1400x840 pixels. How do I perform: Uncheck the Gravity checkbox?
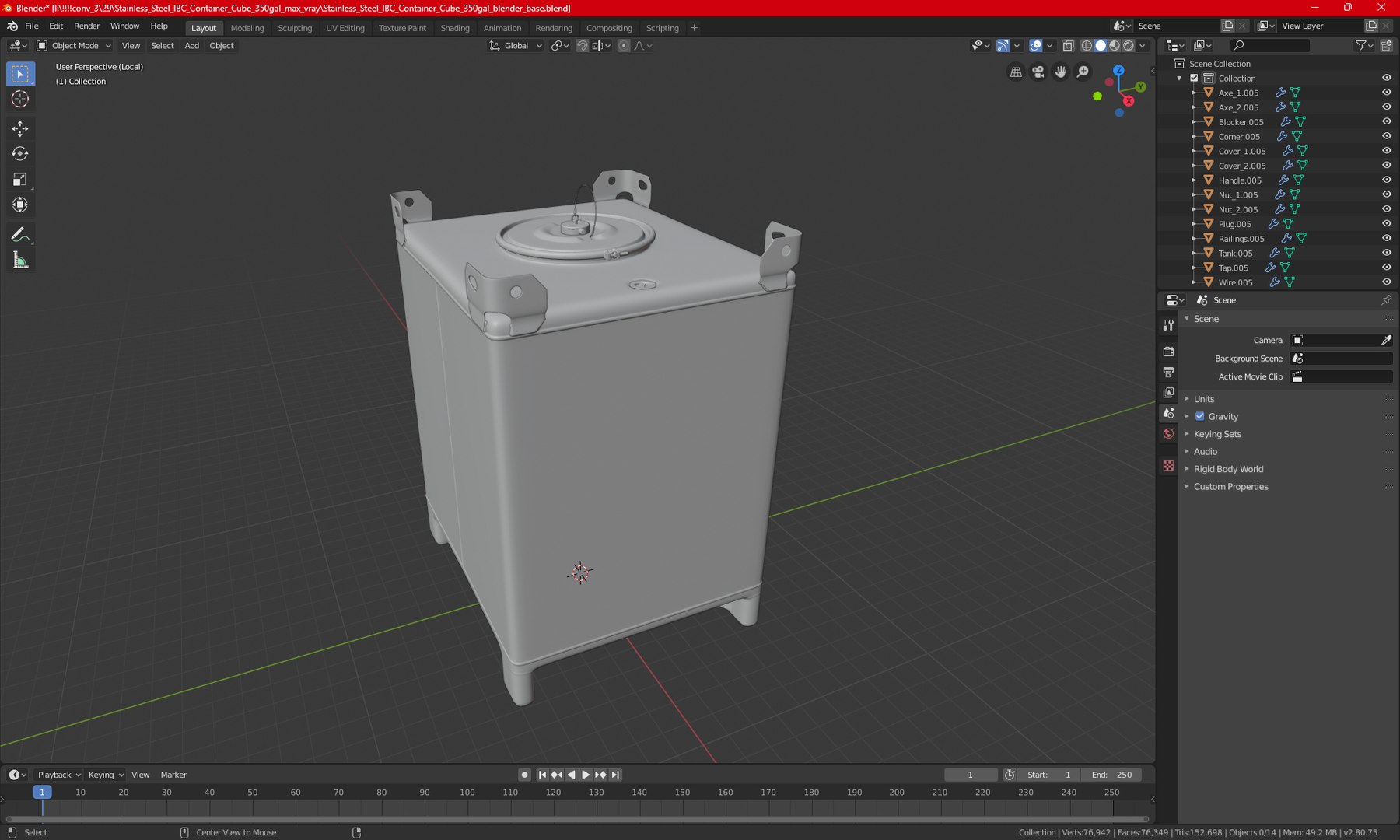click(1200, 416)
